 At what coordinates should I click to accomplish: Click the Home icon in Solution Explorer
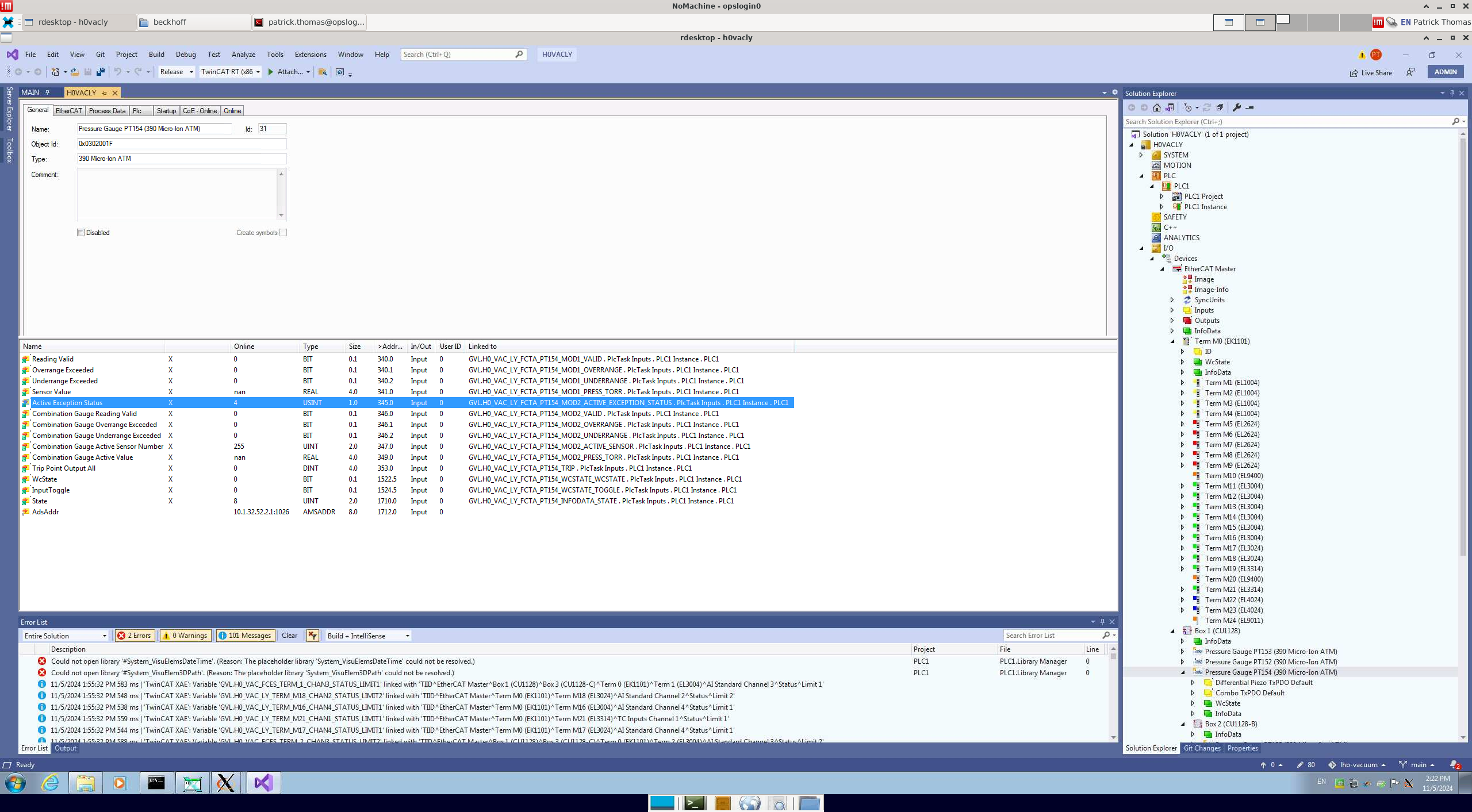coord(1157,107)
